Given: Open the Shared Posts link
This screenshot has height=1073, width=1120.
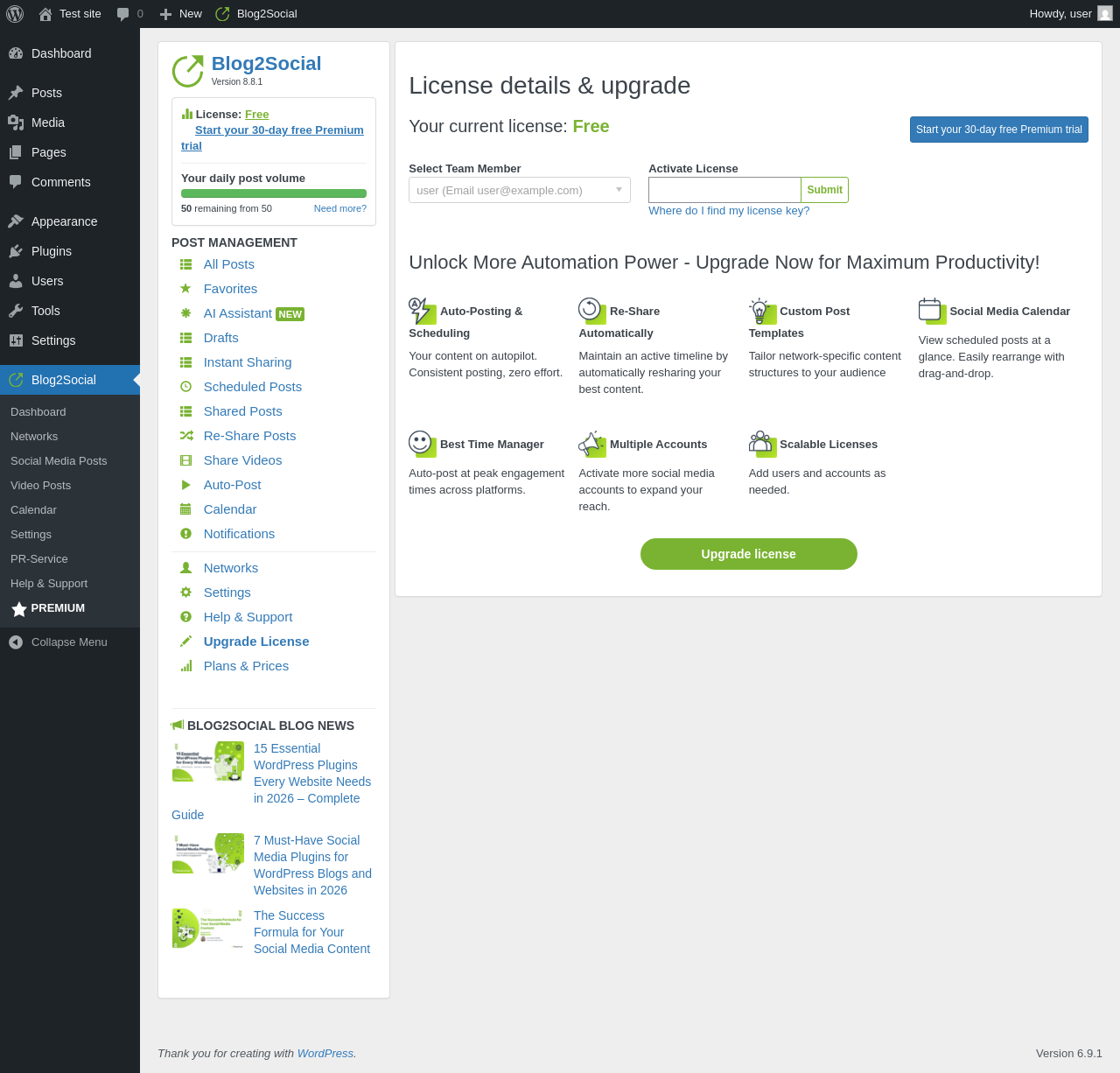Looking at the screenshot, I should tap(243, 411).
